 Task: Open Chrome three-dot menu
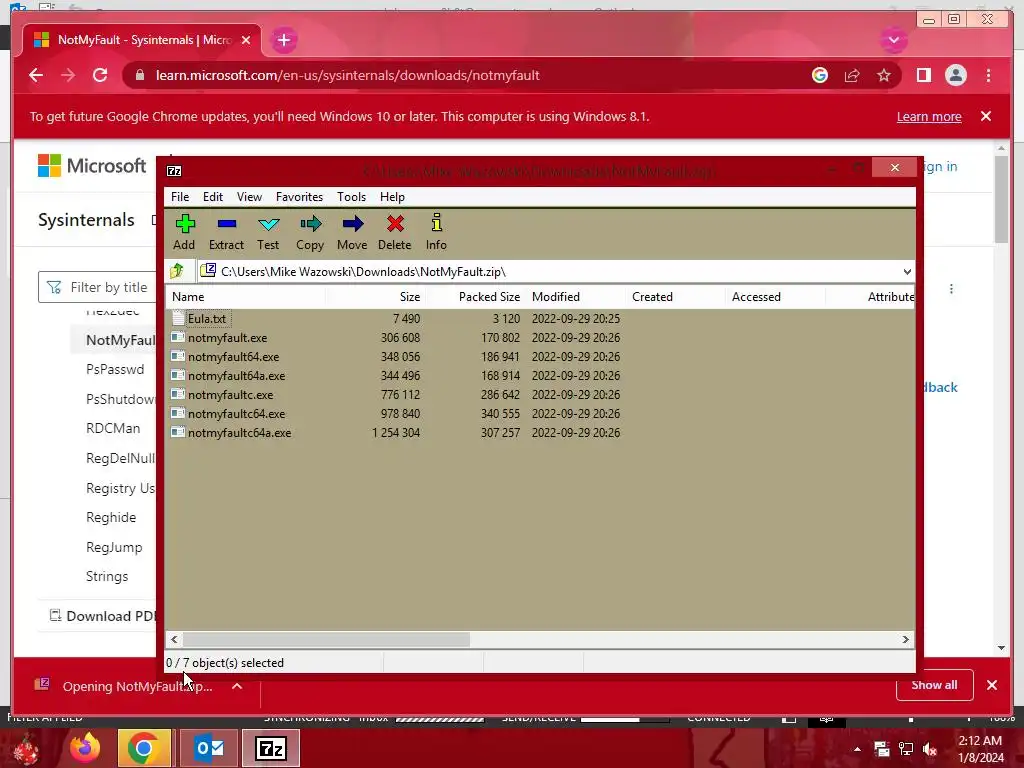[x=988, y=76]
